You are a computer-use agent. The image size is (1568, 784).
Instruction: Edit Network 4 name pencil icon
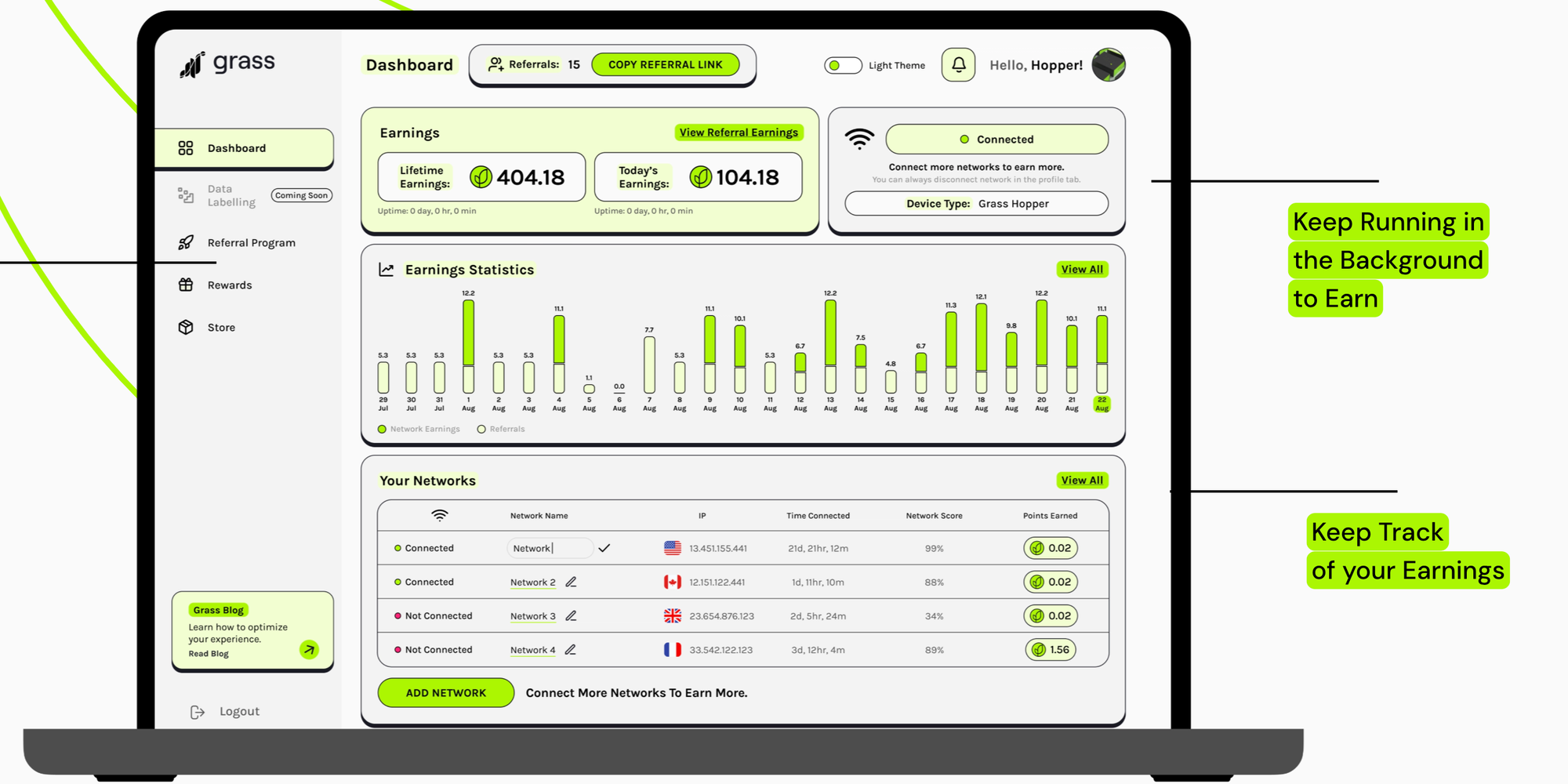click(571, 649)
